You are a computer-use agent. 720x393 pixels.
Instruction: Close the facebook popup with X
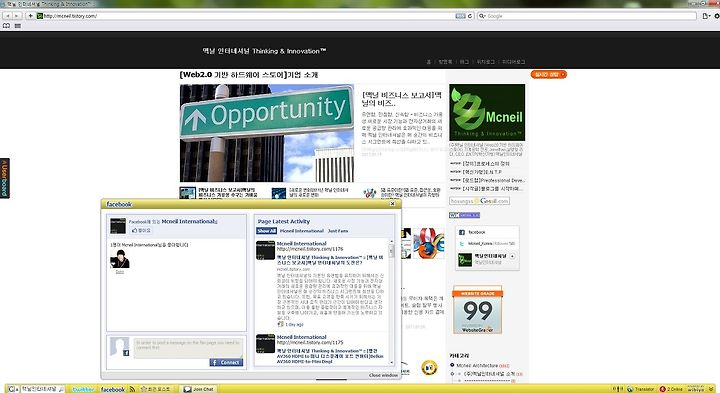(392, 204)
